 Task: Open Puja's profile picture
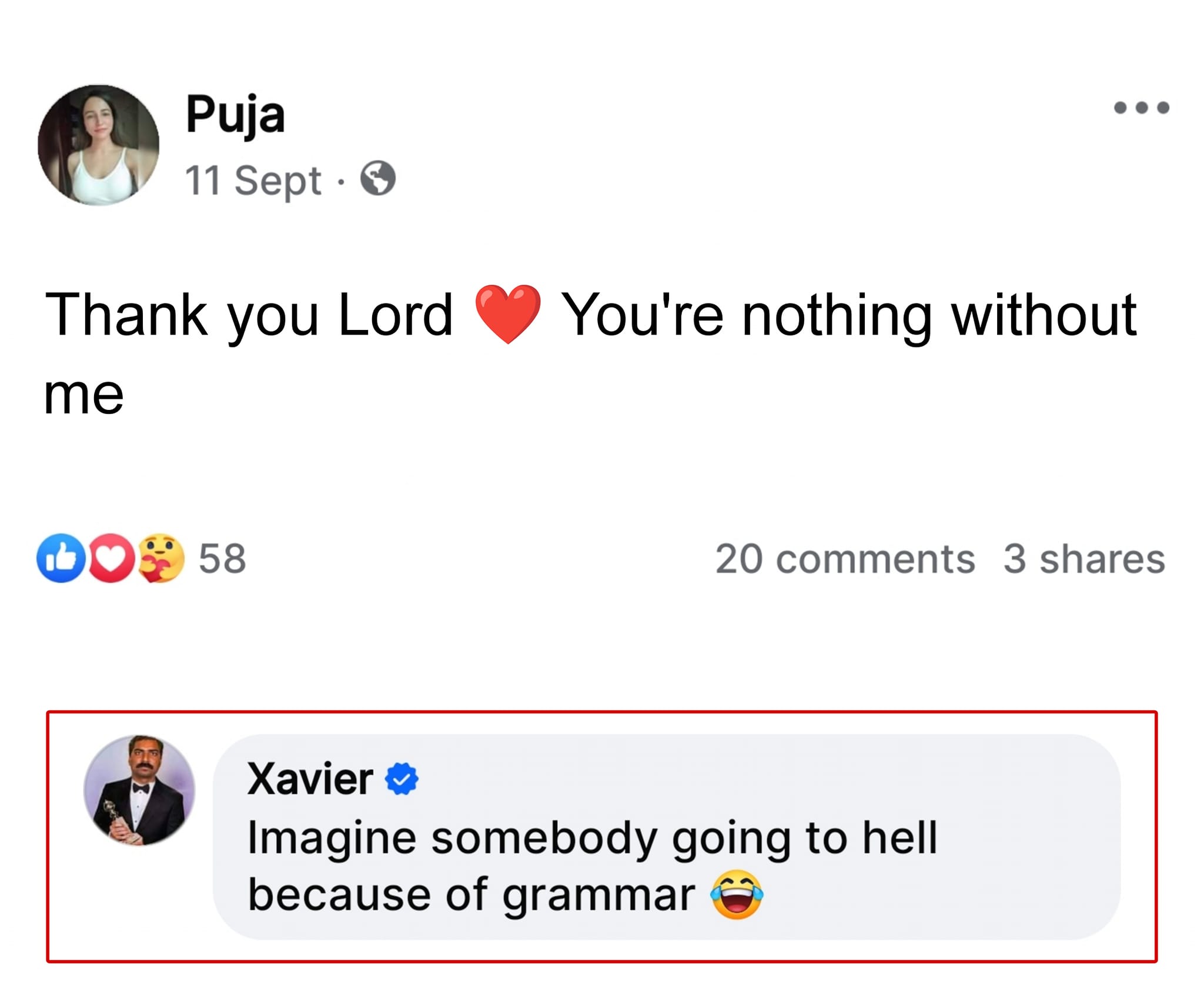pos(99,145)
